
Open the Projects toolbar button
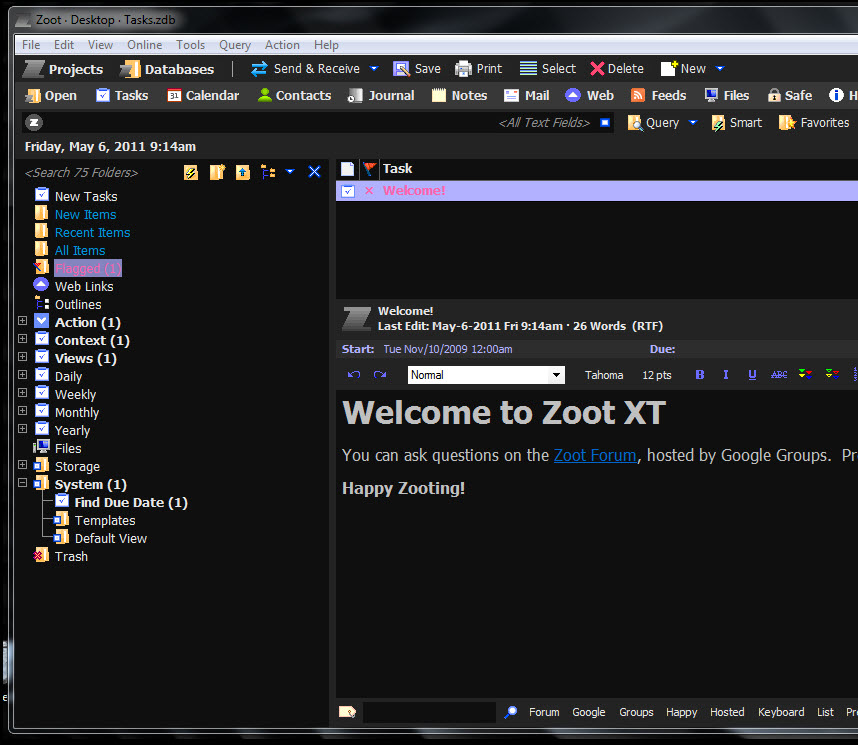click(x=63, y=69)
